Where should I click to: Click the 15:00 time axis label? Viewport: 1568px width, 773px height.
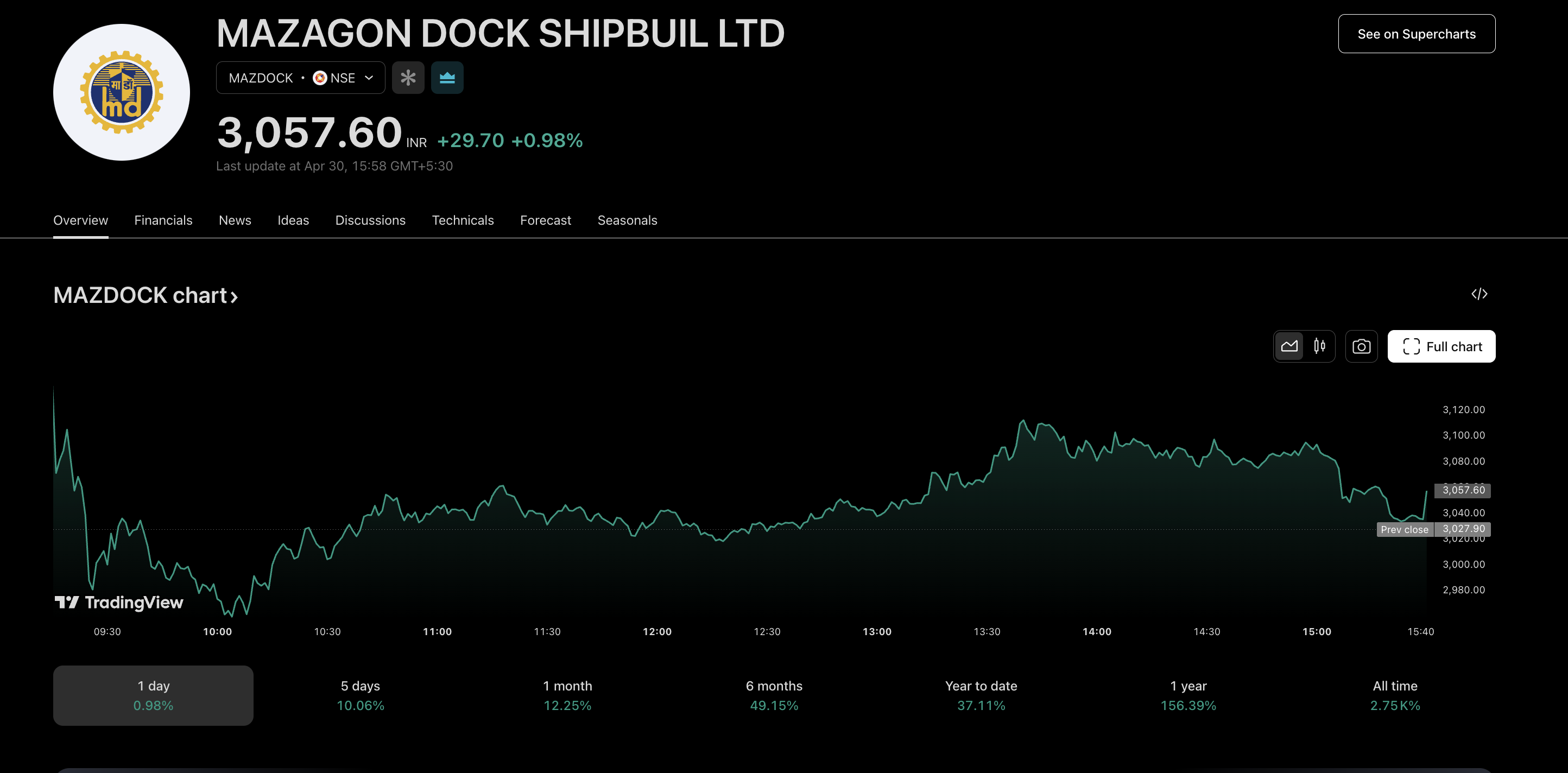[x=1317, y=632]
